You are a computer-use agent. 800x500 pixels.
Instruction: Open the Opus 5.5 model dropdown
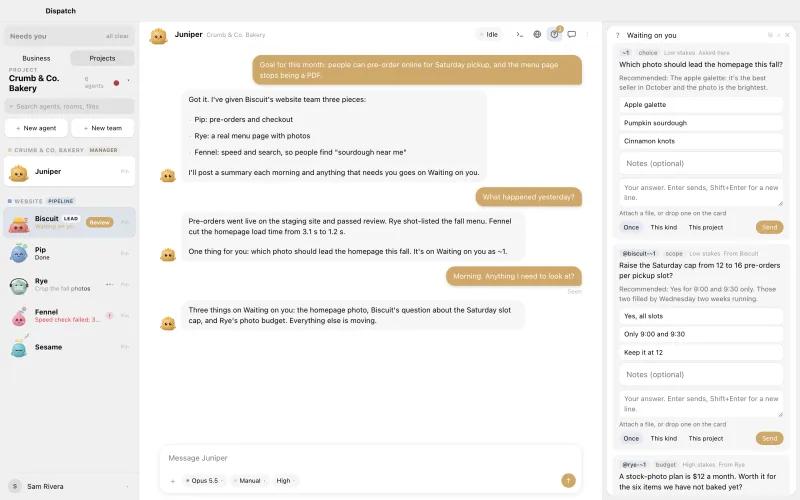[204, 481]
